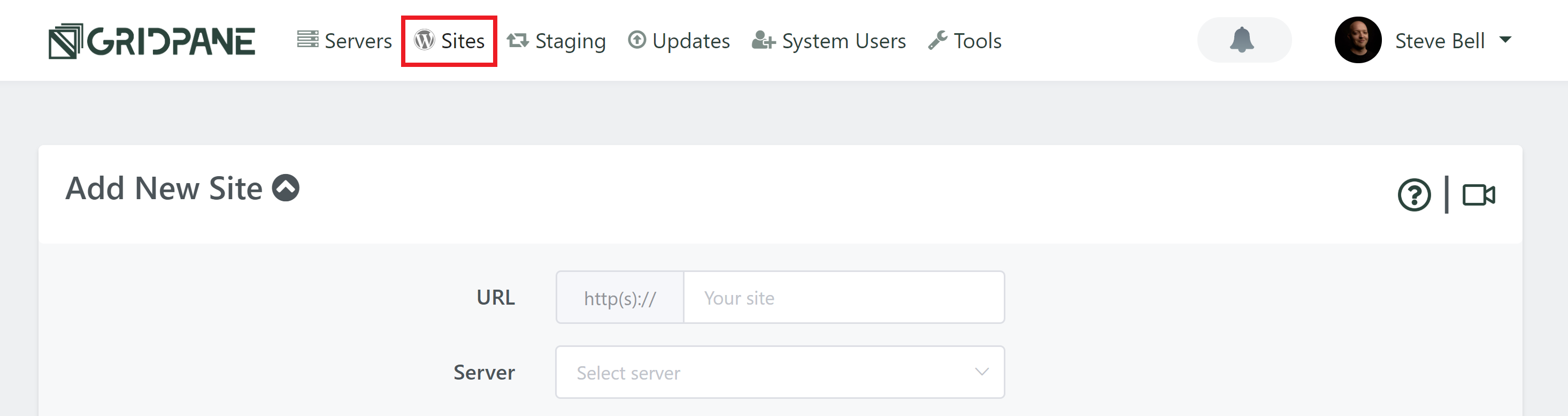Navigate to System Users
This screenshot has height=416, width=1568.
tap(828, 41)
